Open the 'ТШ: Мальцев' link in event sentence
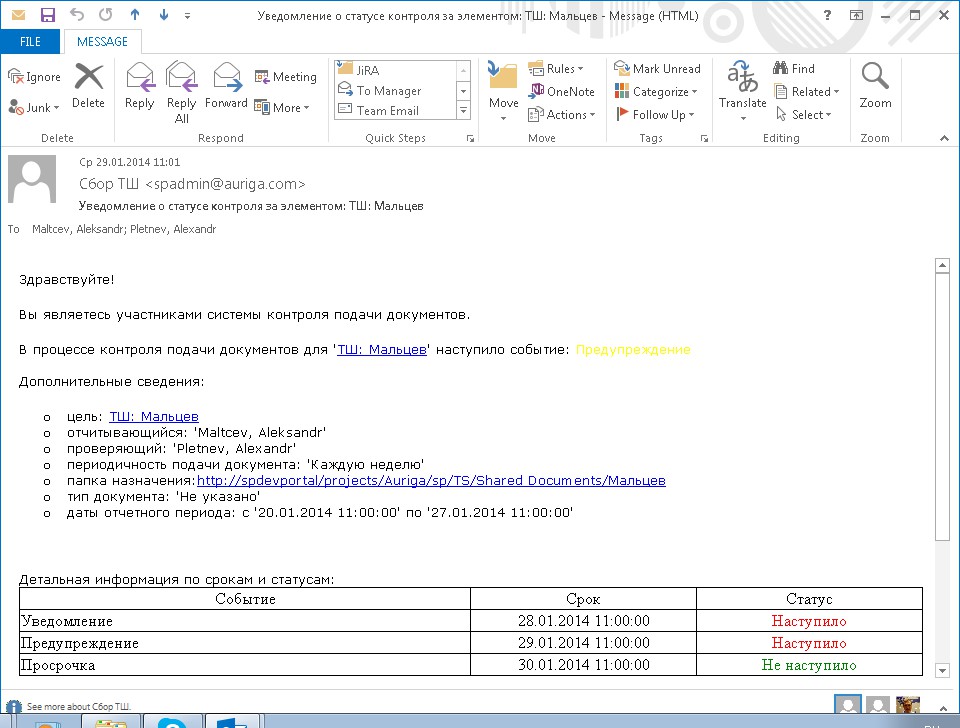The width and height of the screenshot is (960, 728). (x=382, y=350)
